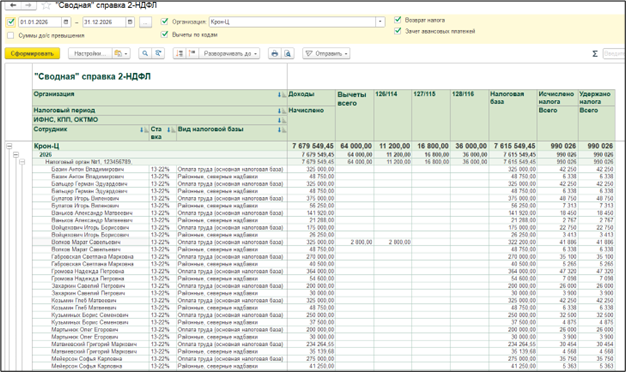Screen dimensions: 626x372
Task: Select deduction cell 2 800,00 in Вычеты всего column
Action: tap(355, 242)
